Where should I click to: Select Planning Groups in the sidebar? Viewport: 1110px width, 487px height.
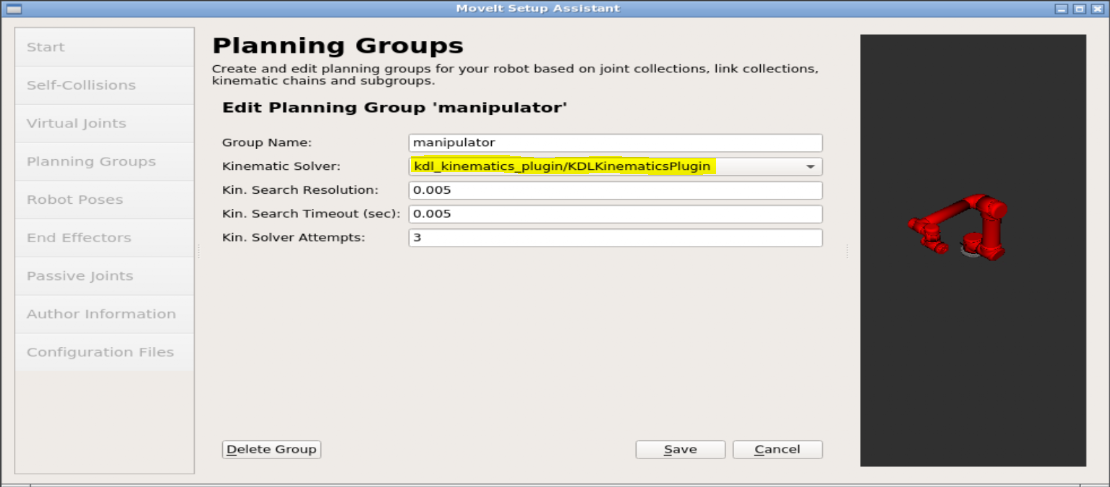click(104, 162)
